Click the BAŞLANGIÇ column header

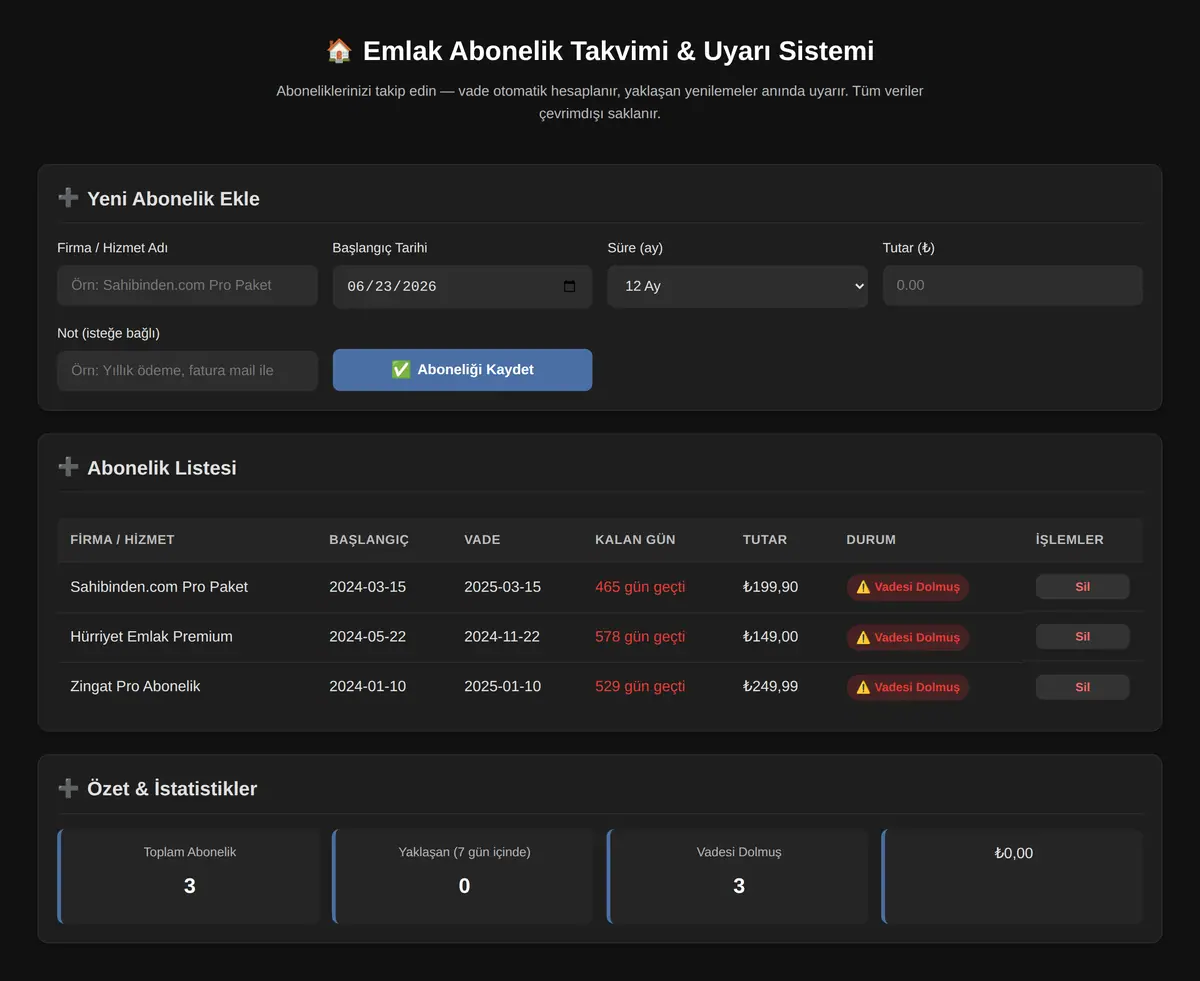click(x=369, y=540)
